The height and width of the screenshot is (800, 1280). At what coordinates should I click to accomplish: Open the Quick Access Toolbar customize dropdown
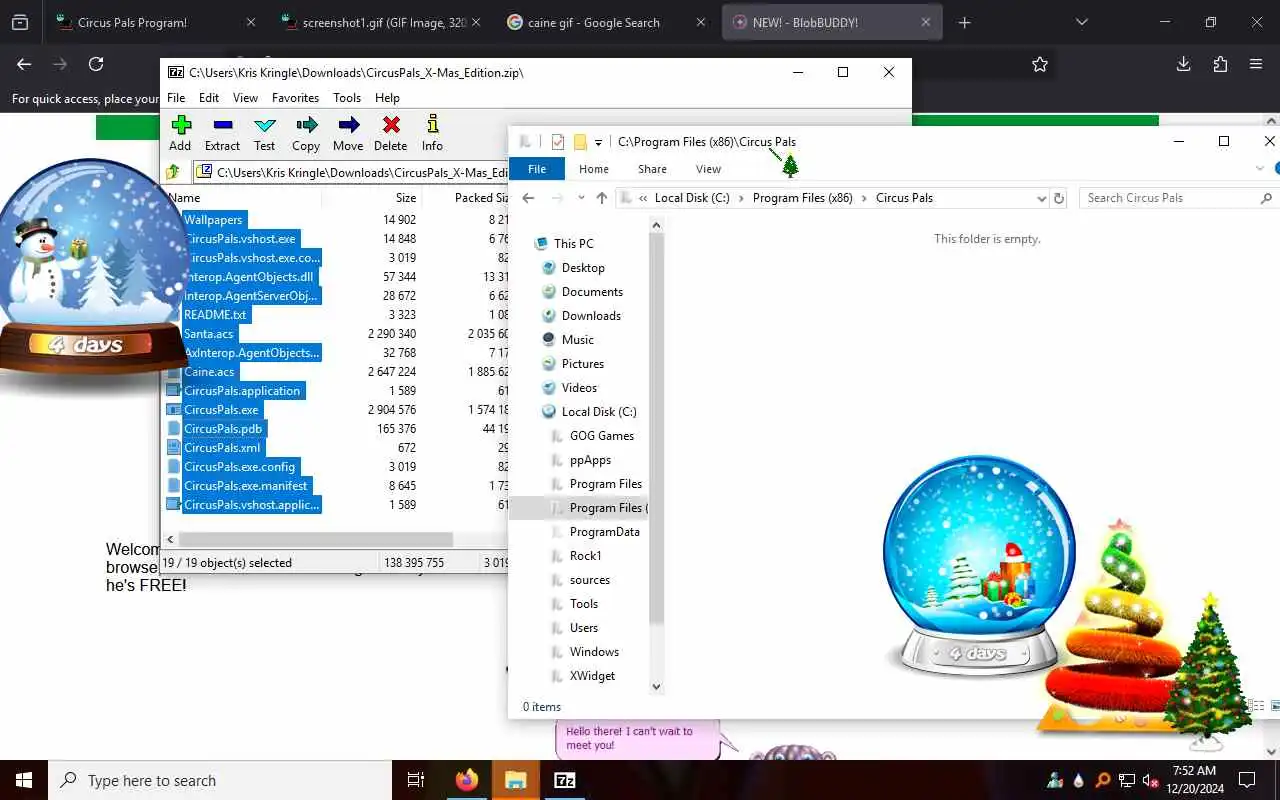(x=598, y=142)
